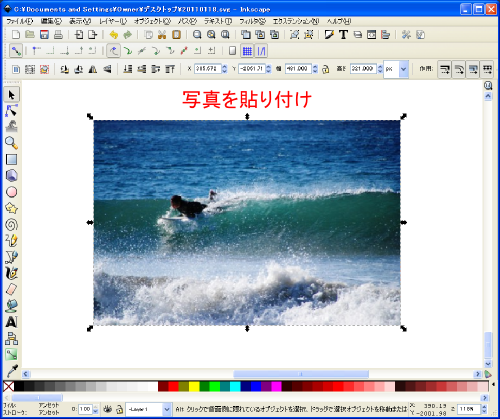Select the Dropper color picker tool
Image resolution: width=500 pixels, height=419 pixels.
[12, 371]
